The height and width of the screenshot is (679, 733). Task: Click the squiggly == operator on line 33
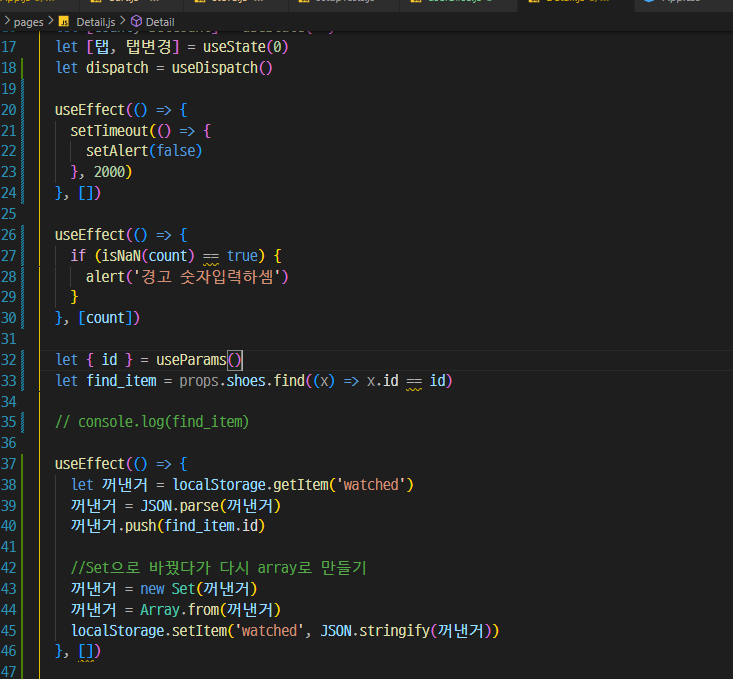pos(414,382)
